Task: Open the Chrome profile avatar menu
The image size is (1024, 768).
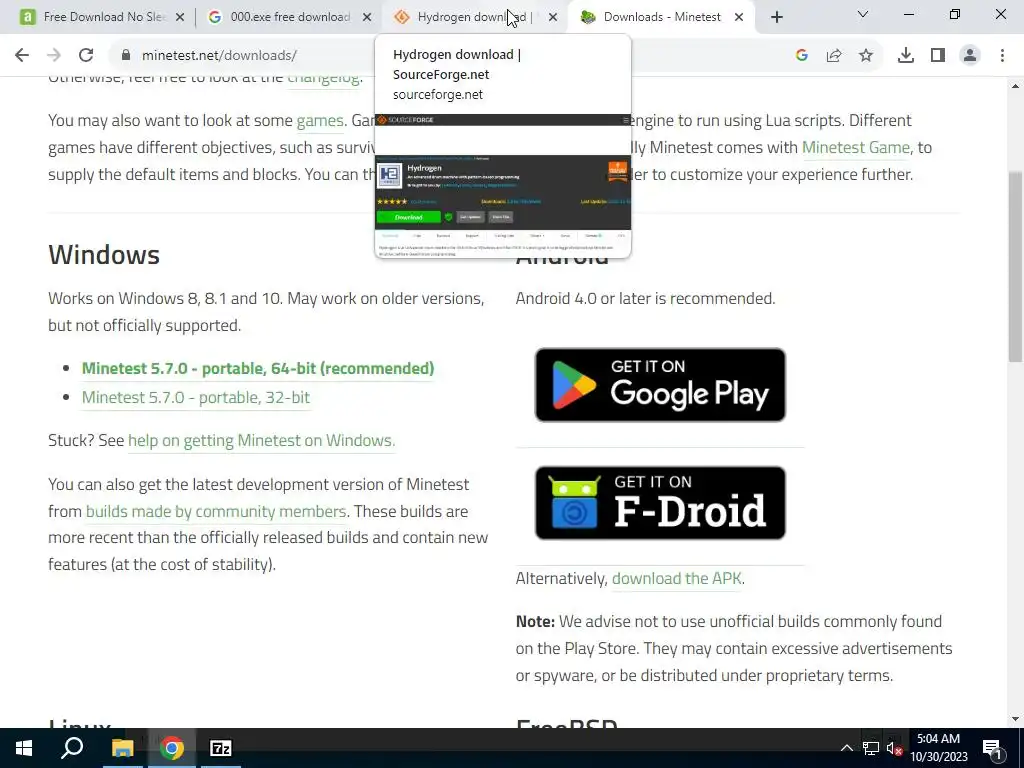Action: (x=970, y=56)
